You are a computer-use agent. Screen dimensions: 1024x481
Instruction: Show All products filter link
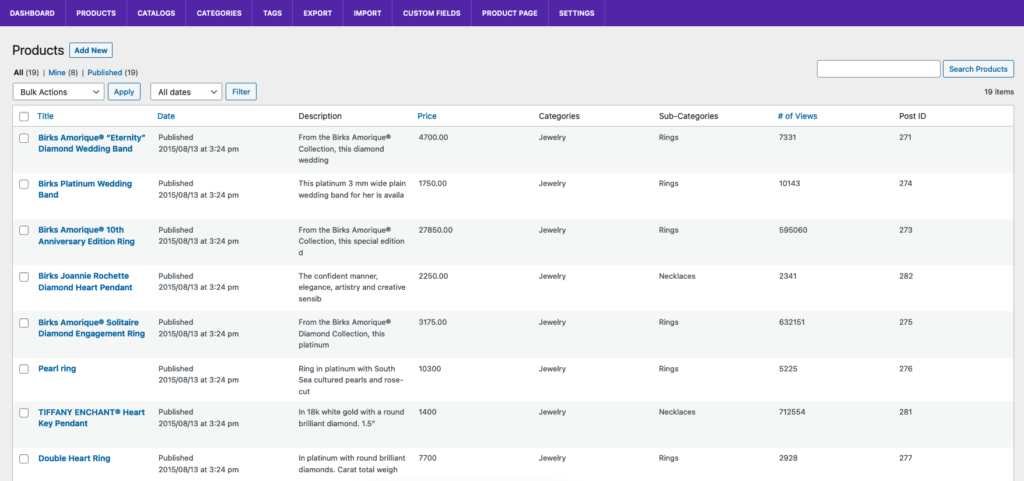[18, 72]
